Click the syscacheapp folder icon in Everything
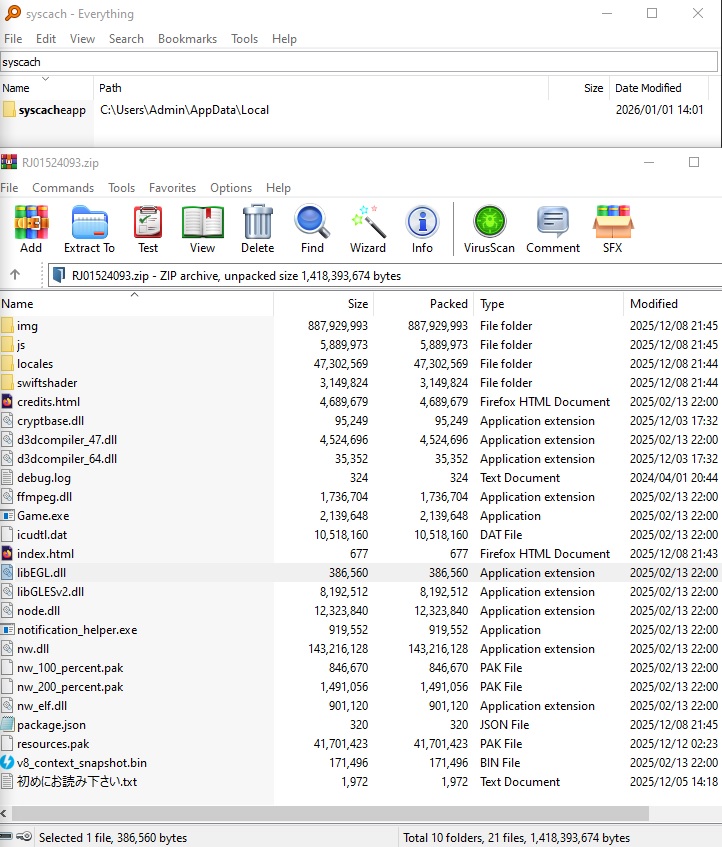Screen dimensions: 722x847 click(x=9, y=110)
